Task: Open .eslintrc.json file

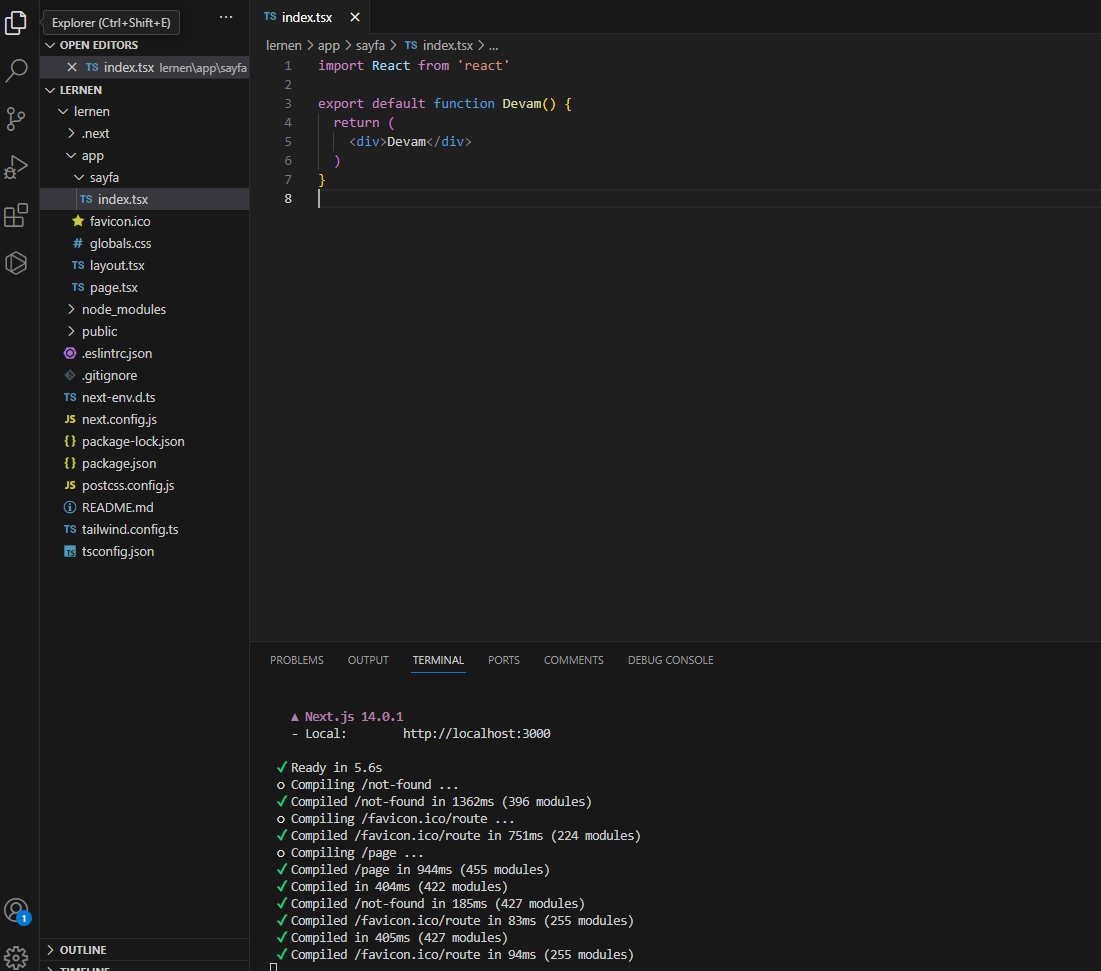Action: [x=145, y=353]
